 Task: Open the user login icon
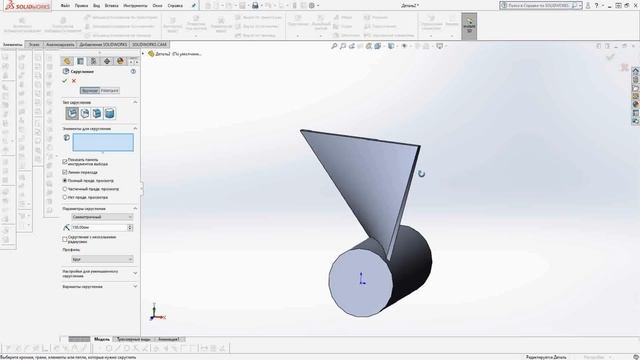[x=588, y=6]
